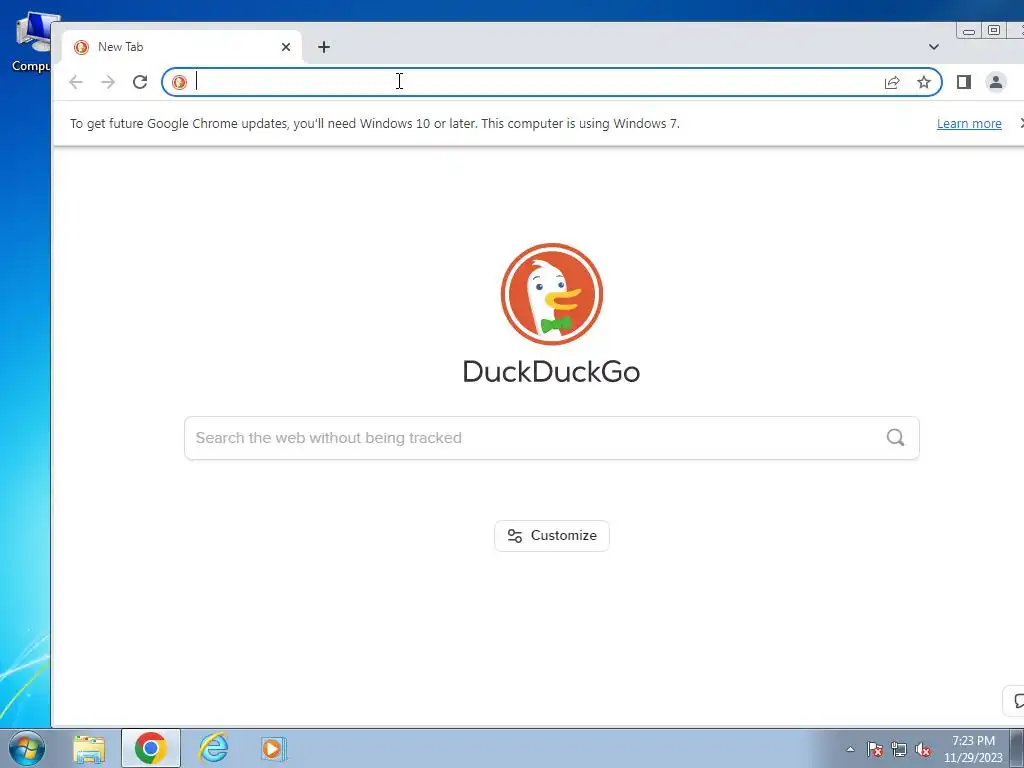Click the DuckDuckGo site icon in address bar
The image size is (1024, 768).
tap(179, 82)
